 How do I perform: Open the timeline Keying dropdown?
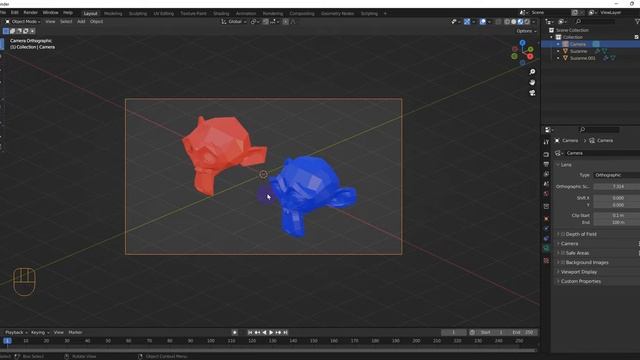click(x=40, y=333)
